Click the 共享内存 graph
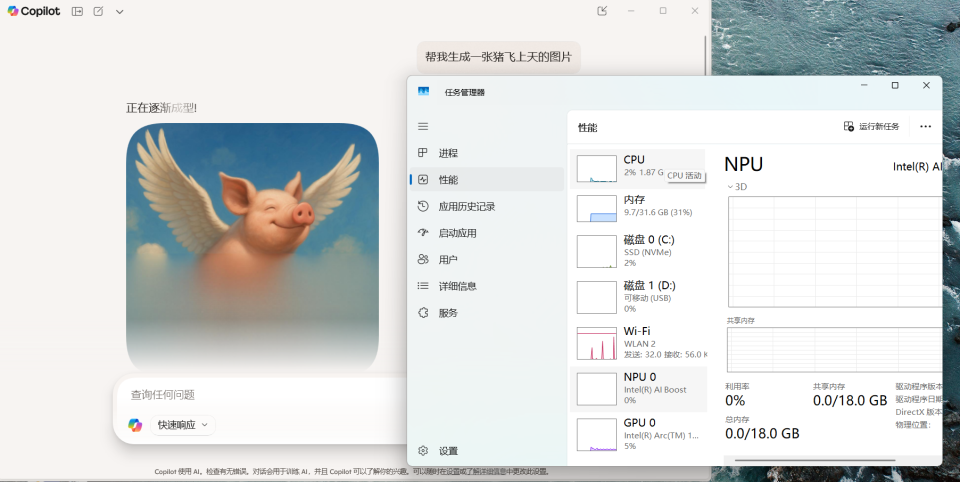Viewport: 960px width, 482px height. (834, 350)
